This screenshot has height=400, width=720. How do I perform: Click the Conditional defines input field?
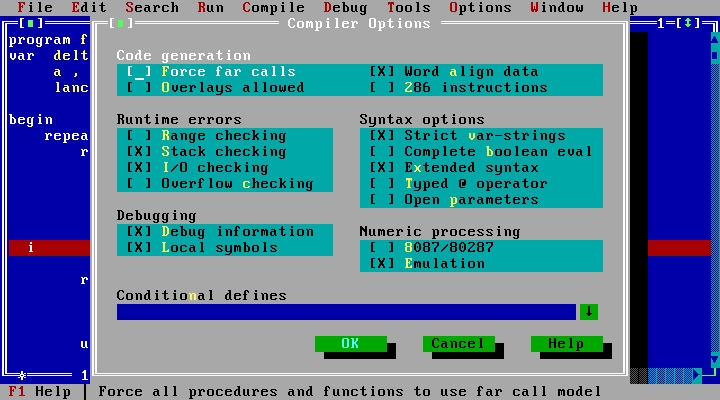coord(345,312)
